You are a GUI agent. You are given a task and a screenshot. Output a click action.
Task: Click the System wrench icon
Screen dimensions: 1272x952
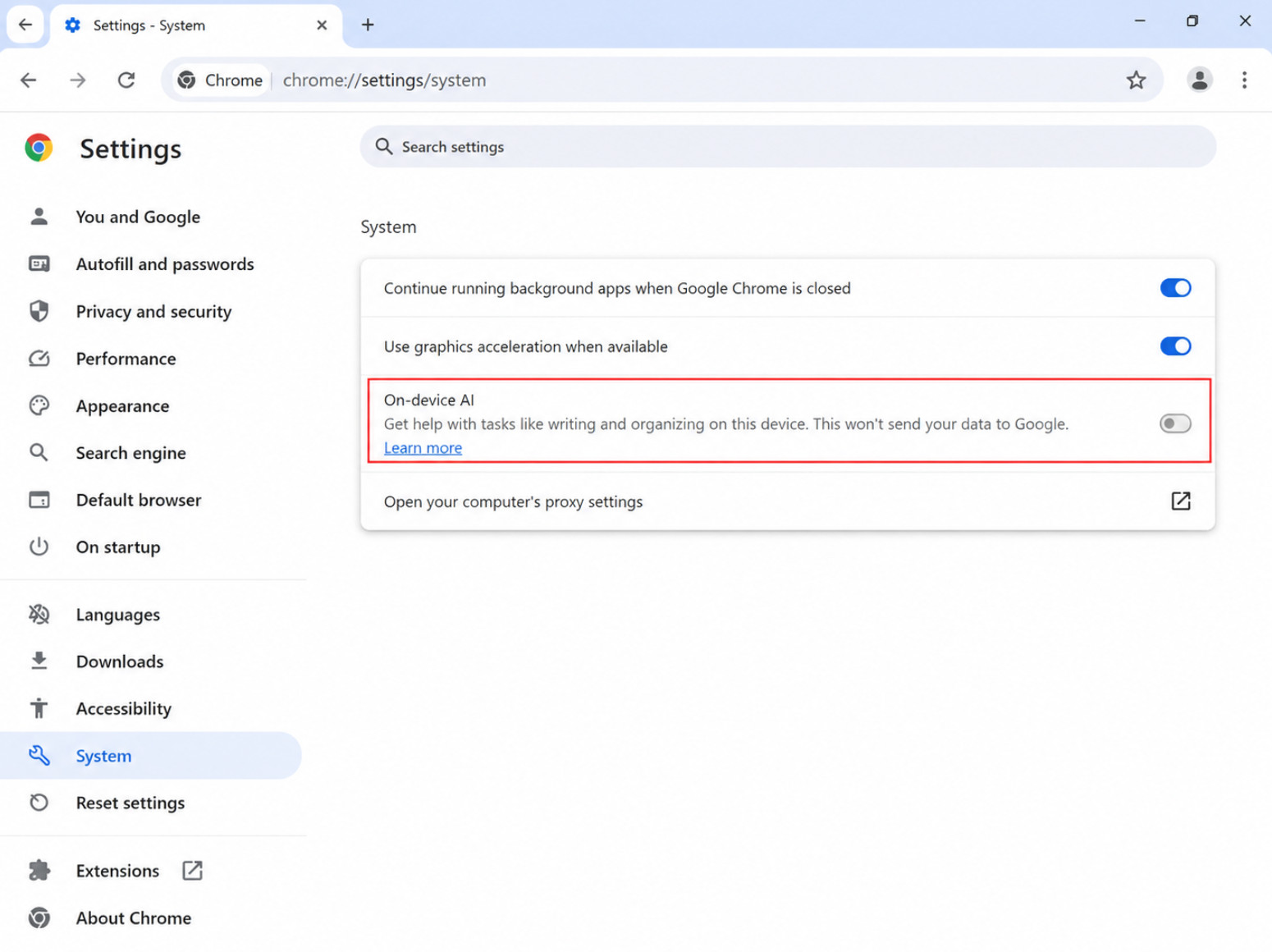click(x=39, y=755)
